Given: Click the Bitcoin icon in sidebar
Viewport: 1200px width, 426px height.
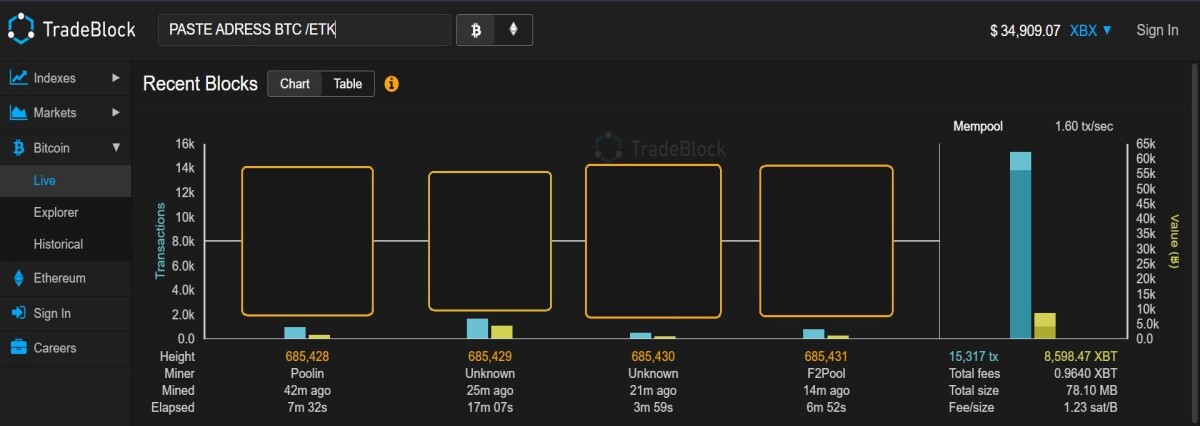Looking at the screenshot, I should [x=18, y=147].
